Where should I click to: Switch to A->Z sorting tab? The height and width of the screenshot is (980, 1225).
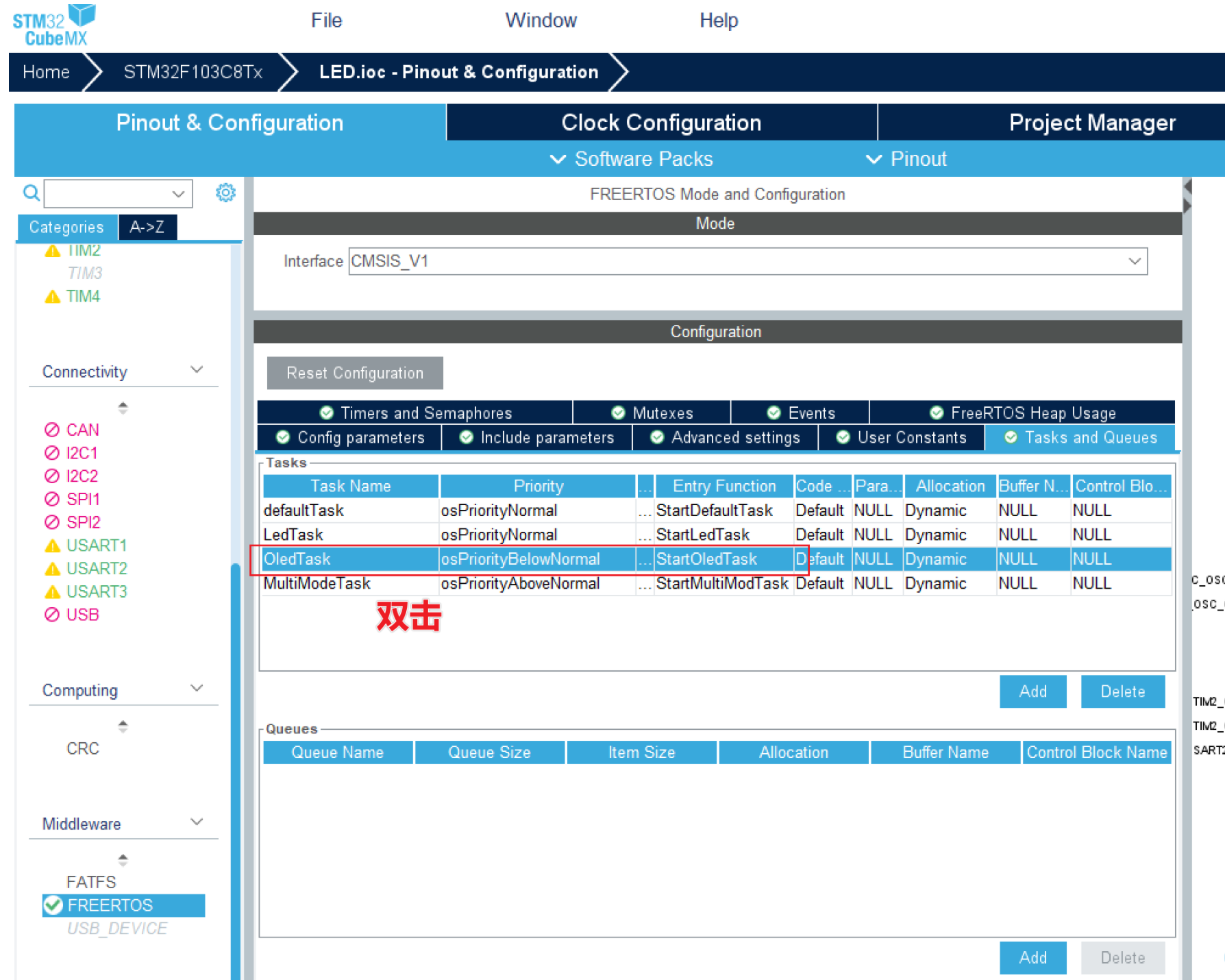point(147,227)
